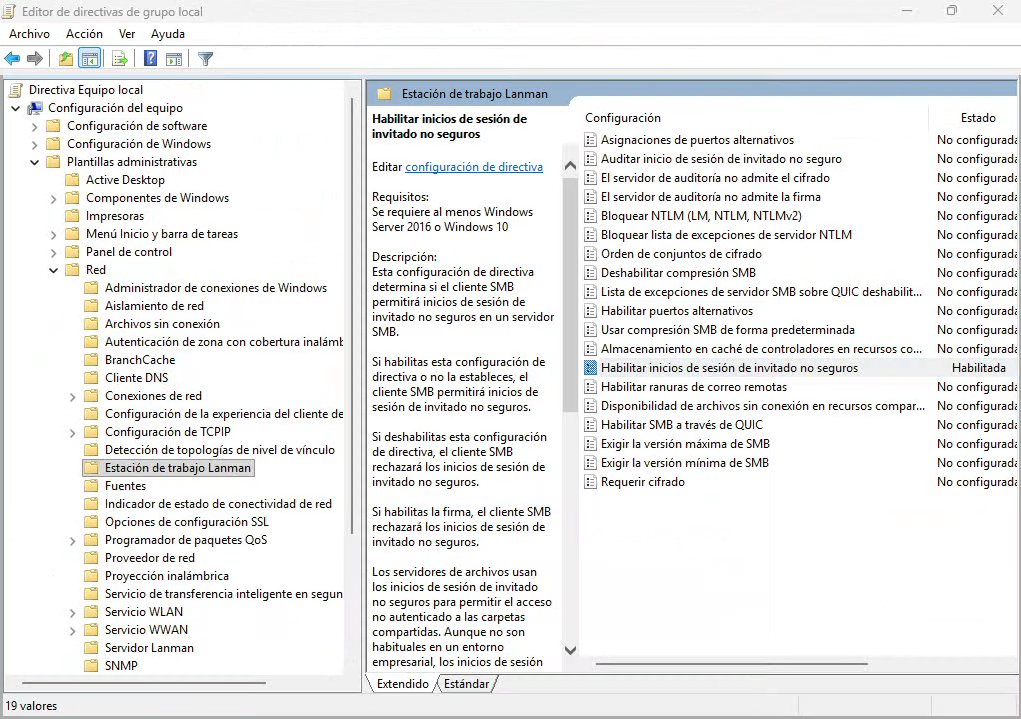Expand the Servicio WLAN folder
The width and height of the screenshot is (1021, 719).
point(73,612)
